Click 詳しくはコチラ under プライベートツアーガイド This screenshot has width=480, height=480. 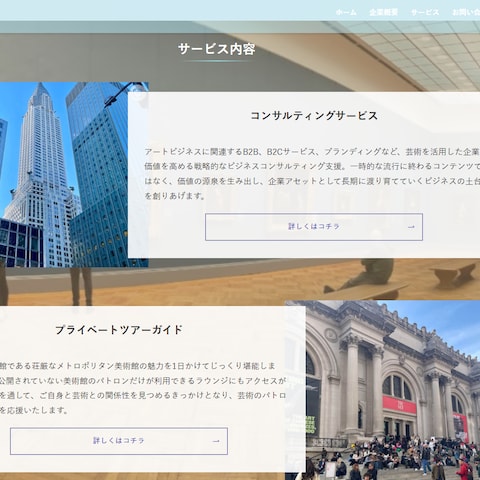119,441
